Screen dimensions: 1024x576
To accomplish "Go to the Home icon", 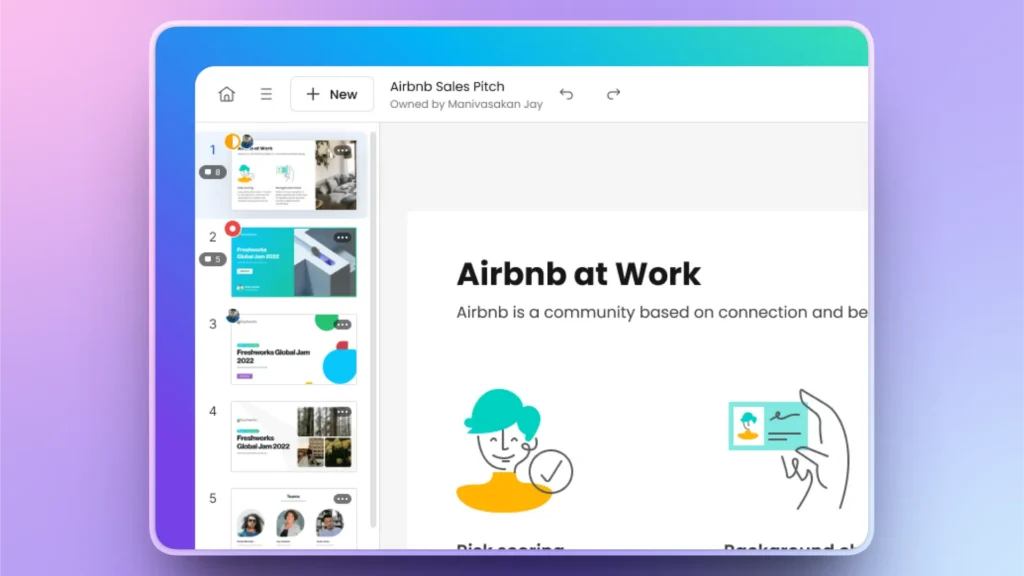I will click(x=227, y=94).
